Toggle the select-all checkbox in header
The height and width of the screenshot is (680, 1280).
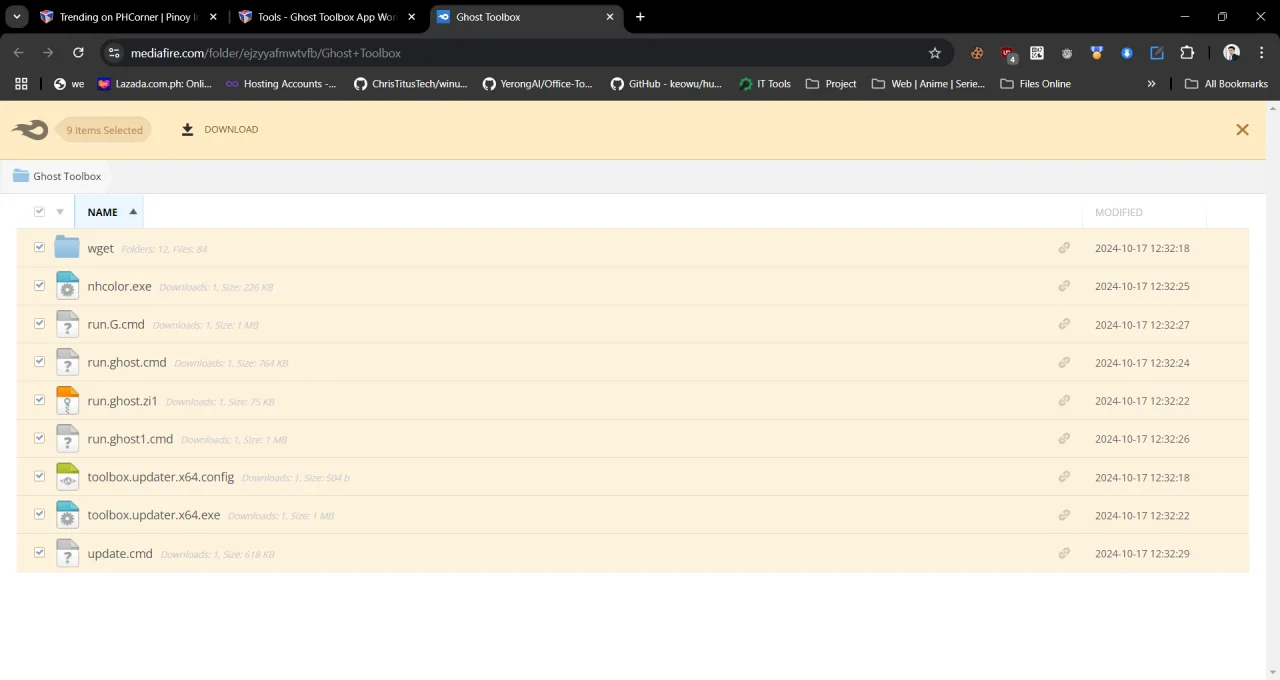click(40, 211)
